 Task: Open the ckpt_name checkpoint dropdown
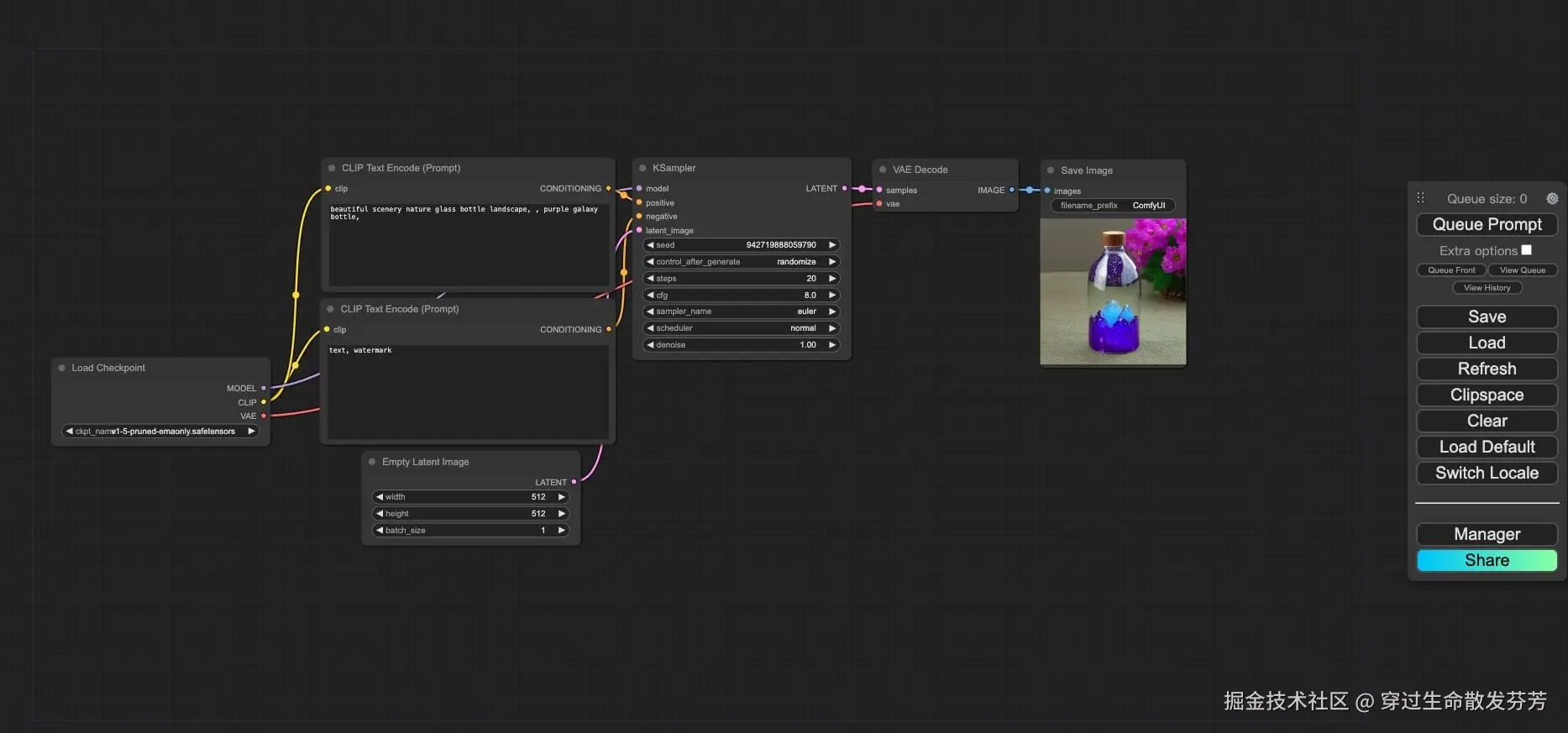point(160,432)
